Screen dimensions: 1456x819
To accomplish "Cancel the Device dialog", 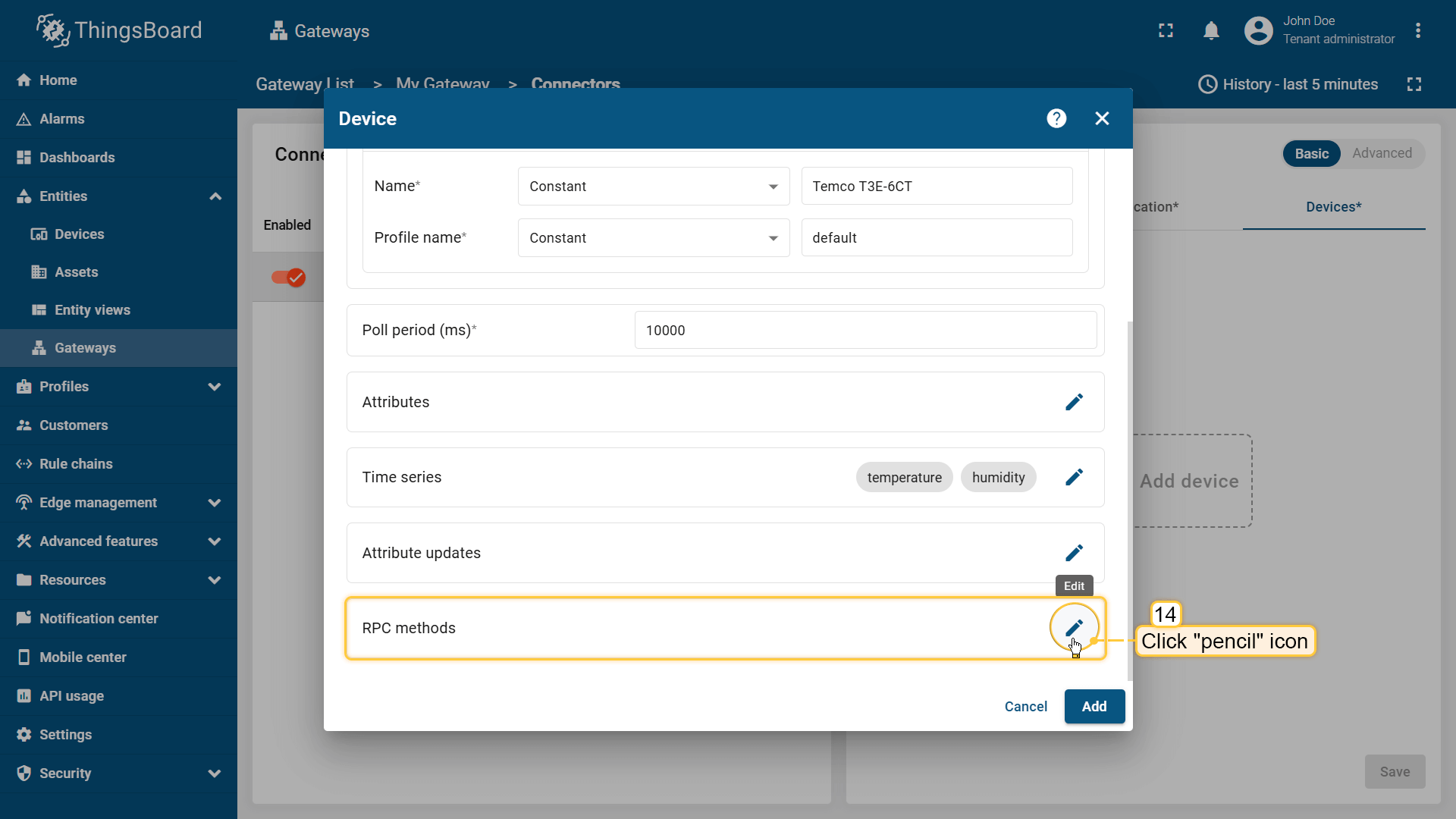I will pyautogui.click(x=1025, y=706).
